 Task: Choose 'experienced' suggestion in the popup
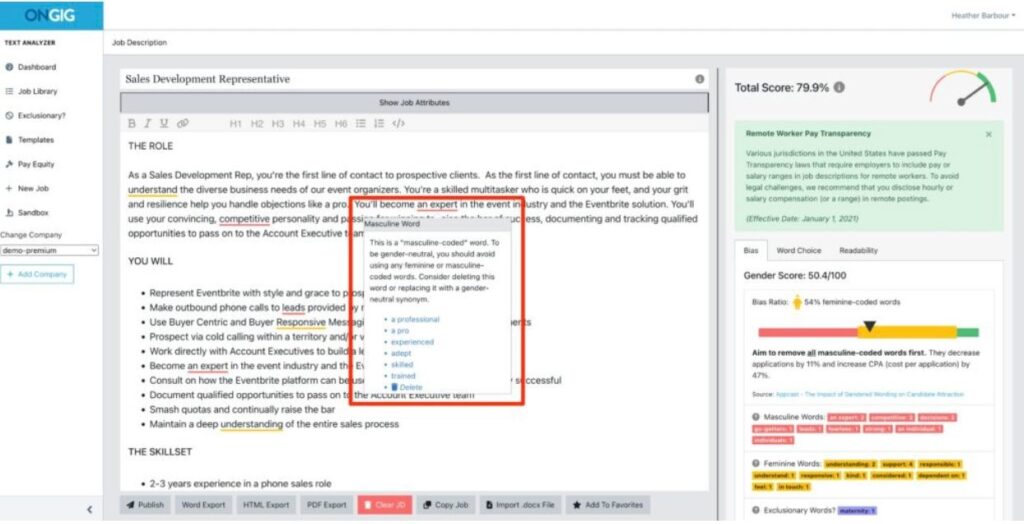412,342
